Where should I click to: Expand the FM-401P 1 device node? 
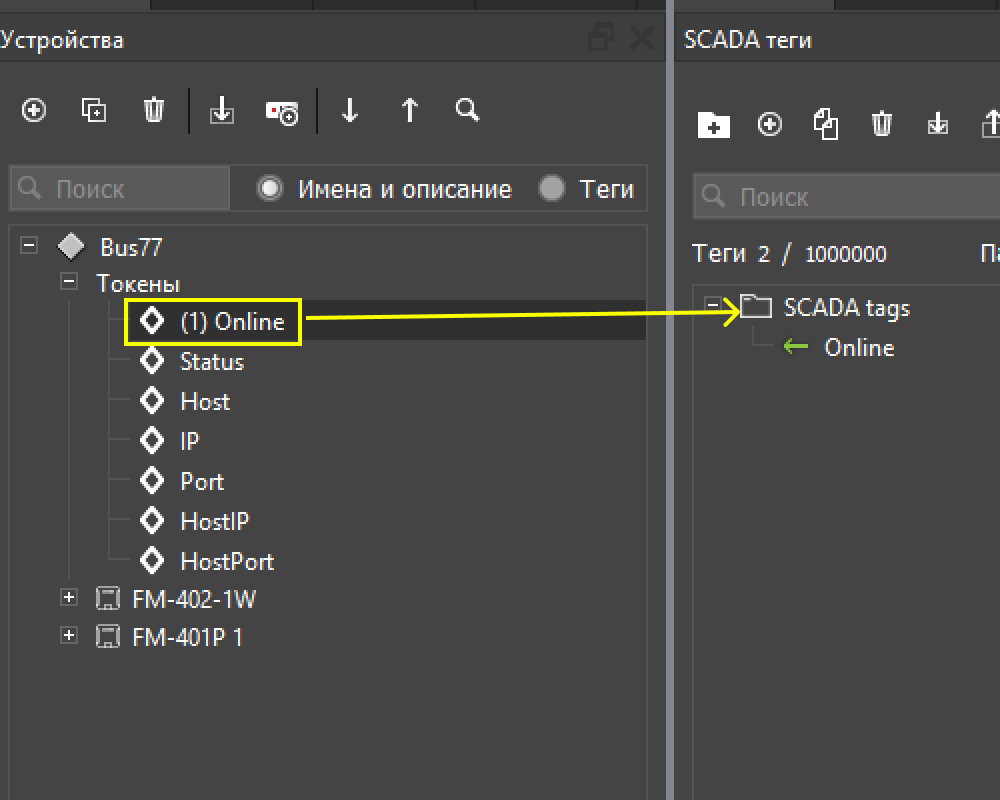[69, 636]
